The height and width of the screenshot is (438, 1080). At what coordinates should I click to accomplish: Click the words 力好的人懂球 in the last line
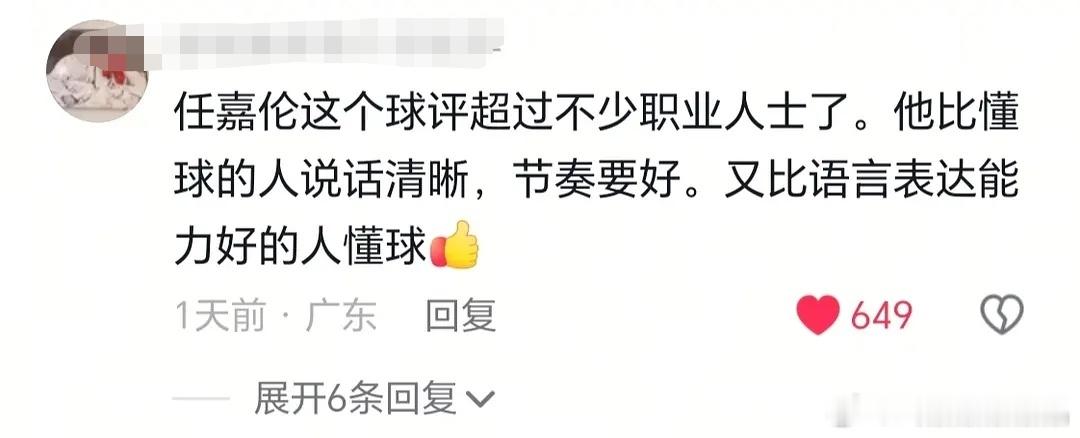pyautogui.click(x=301, y=247)
